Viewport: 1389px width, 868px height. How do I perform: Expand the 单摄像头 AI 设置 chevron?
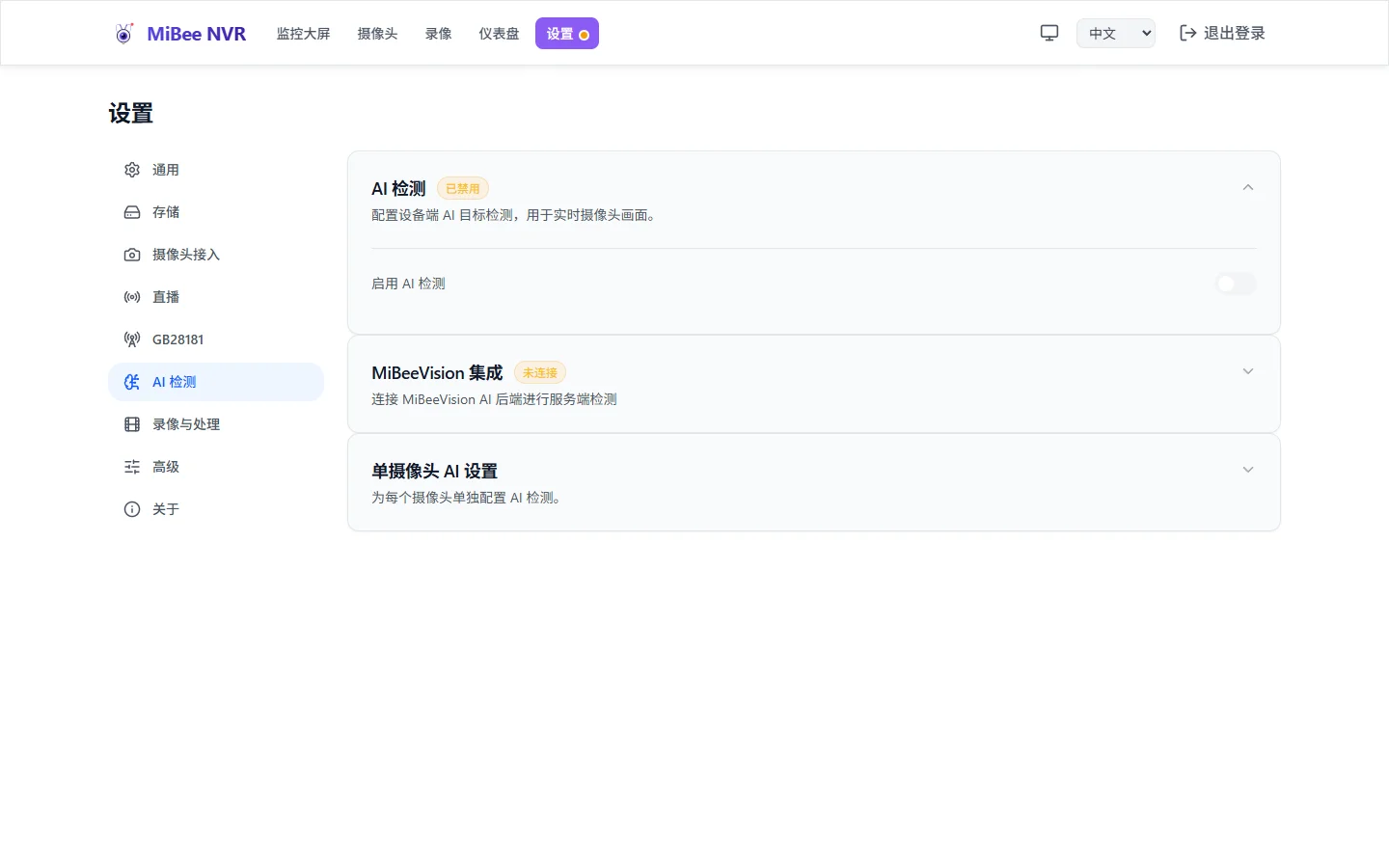point(1248,470)
